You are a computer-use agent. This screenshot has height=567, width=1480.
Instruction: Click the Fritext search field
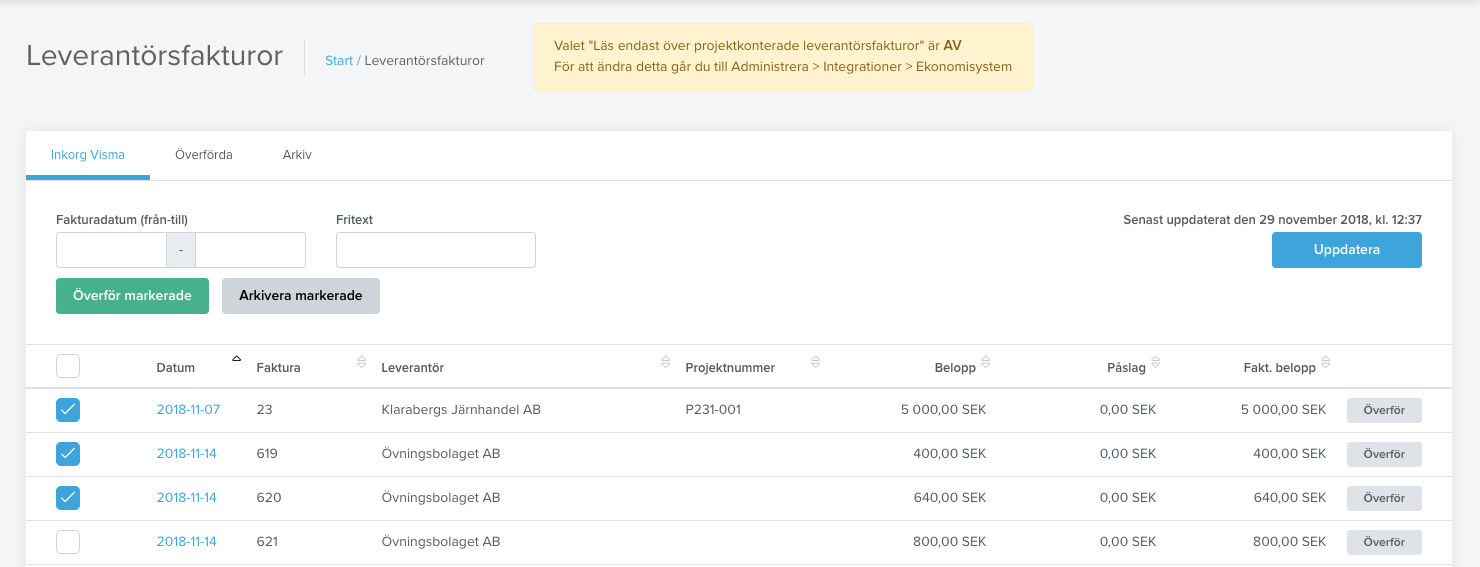tap(436, 250)
